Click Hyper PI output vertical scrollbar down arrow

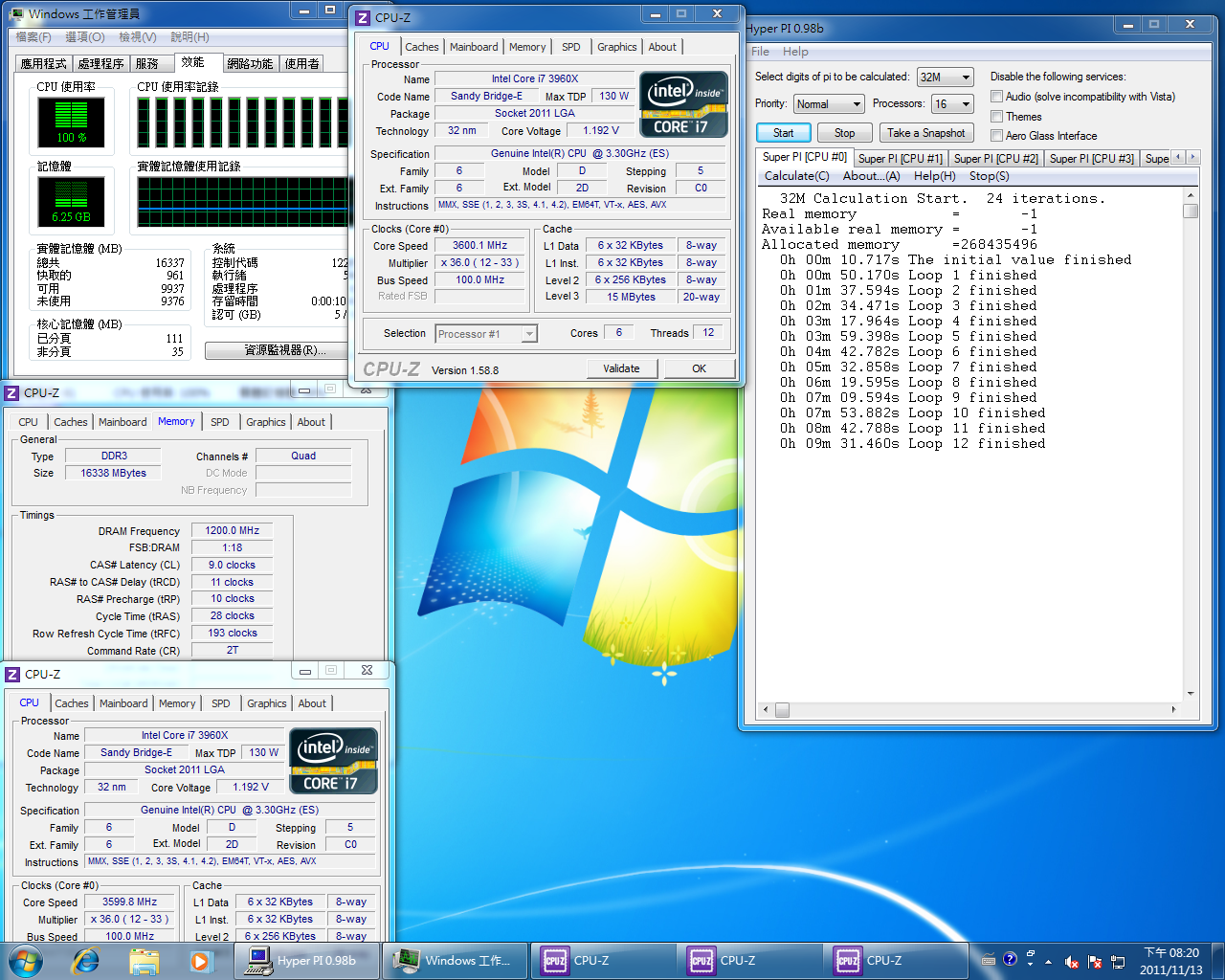1191,694
